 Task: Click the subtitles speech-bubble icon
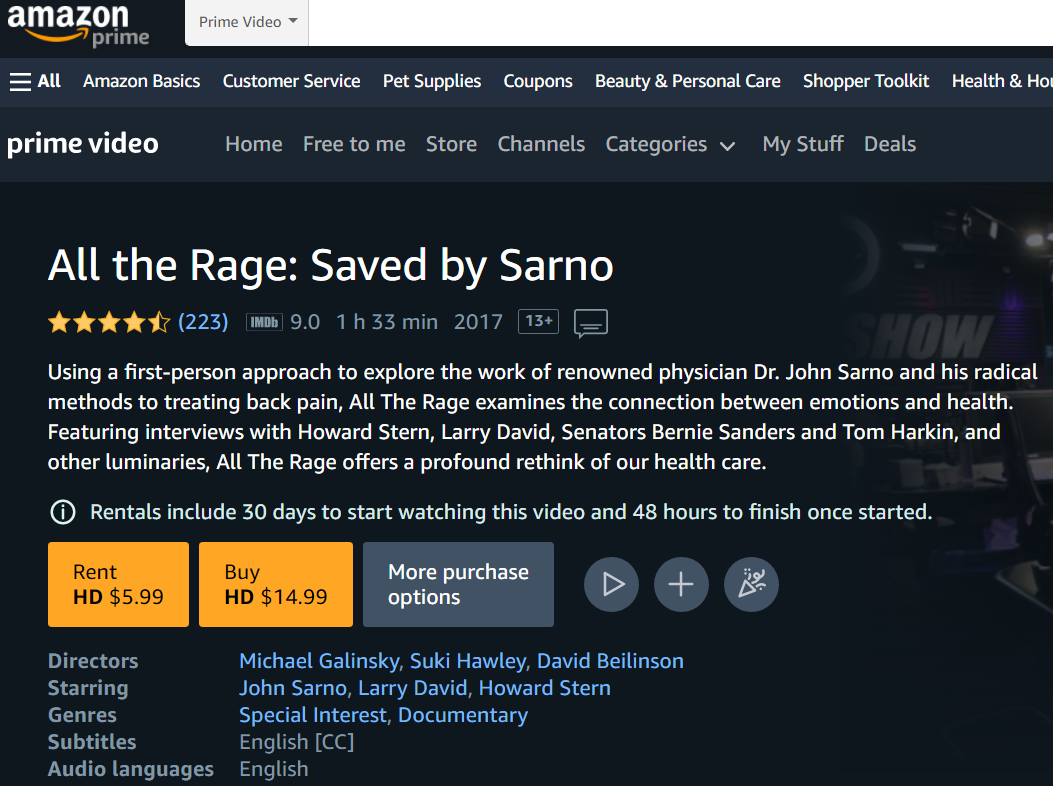(591, 323)
